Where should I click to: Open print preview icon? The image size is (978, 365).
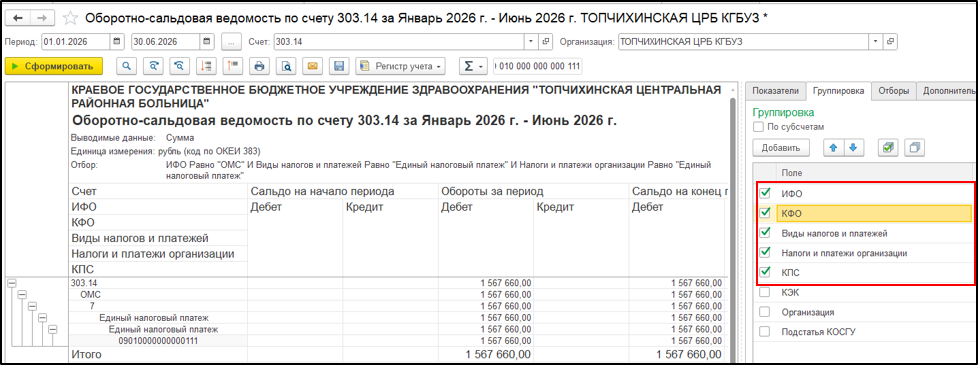(x=286, y=66)
